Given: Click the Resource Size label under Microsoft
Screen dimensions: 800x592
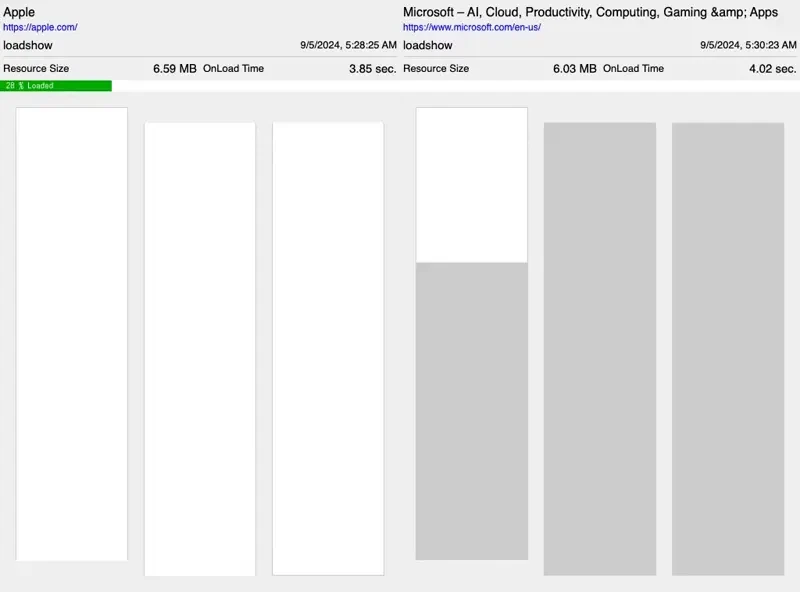Looking at the screenshot, I should 436,68.
